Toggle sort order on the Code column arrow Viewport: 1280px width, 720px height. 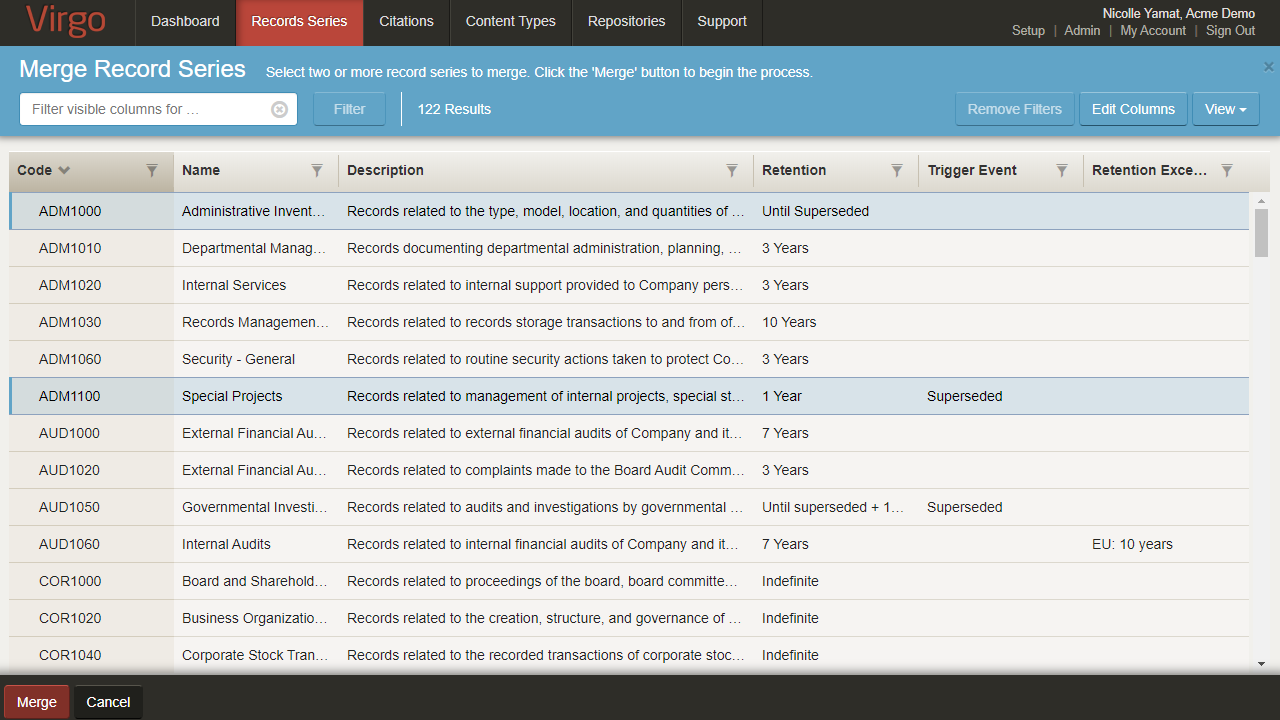(64, 171)
